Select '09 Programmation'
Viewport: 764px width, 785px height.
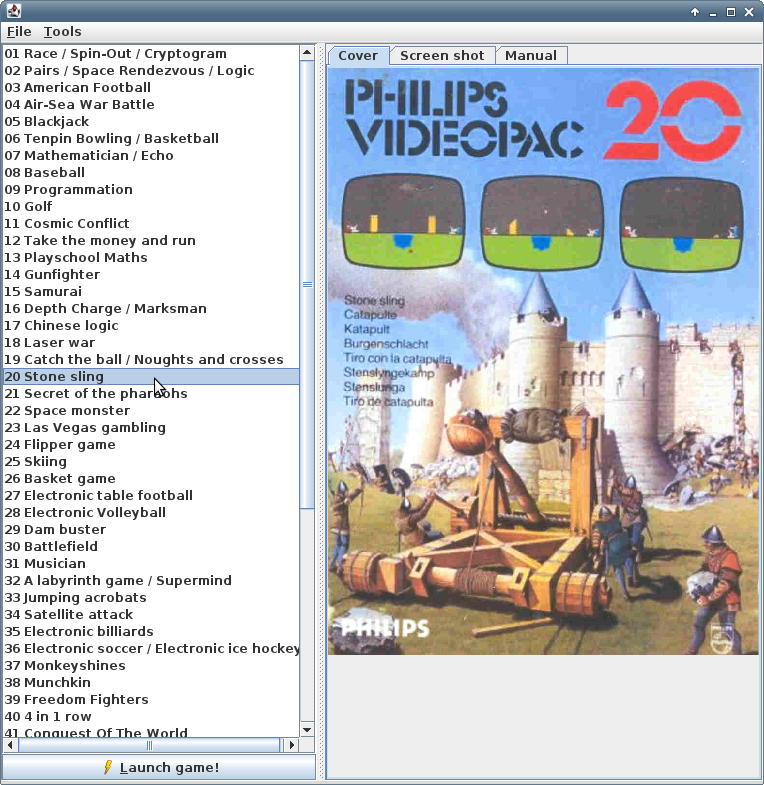tap(151, 190)
